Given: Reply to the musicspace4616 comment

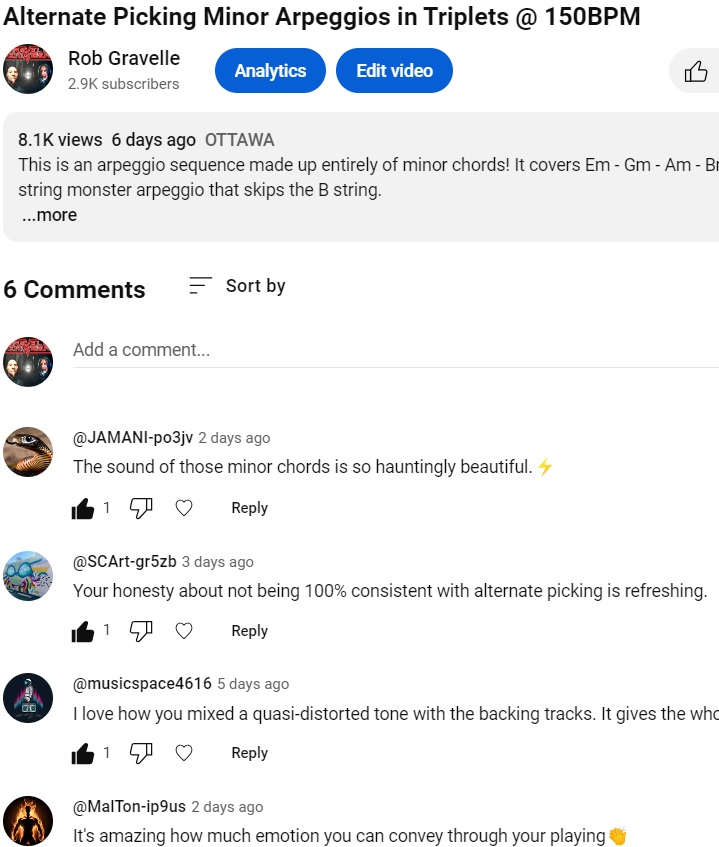Looking at the screenshot, I should click(x=249, y=753).
